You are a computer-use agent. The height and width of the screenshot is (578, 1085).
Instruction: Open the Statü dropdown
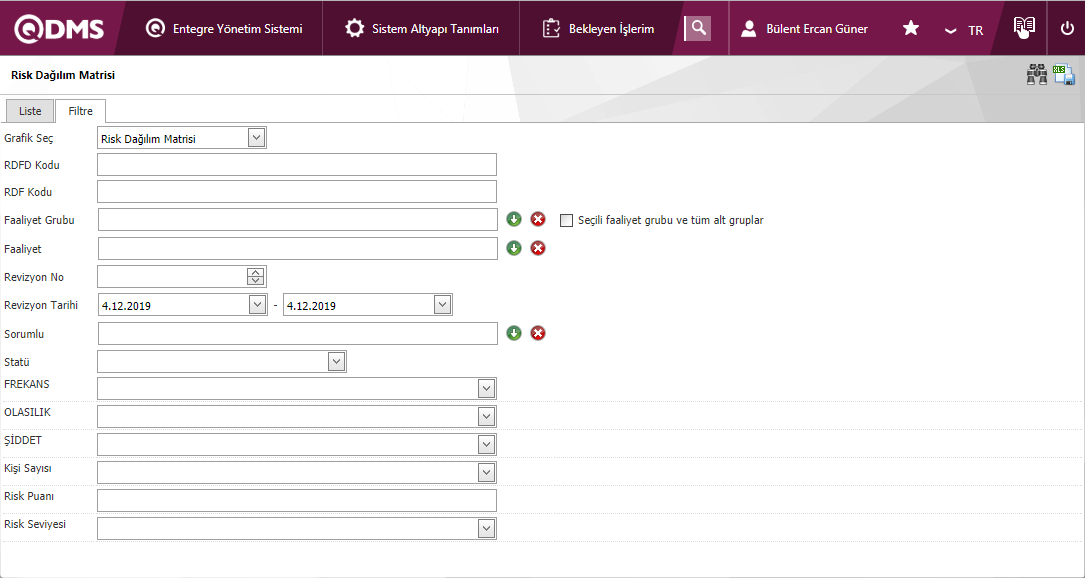point(337,361)
